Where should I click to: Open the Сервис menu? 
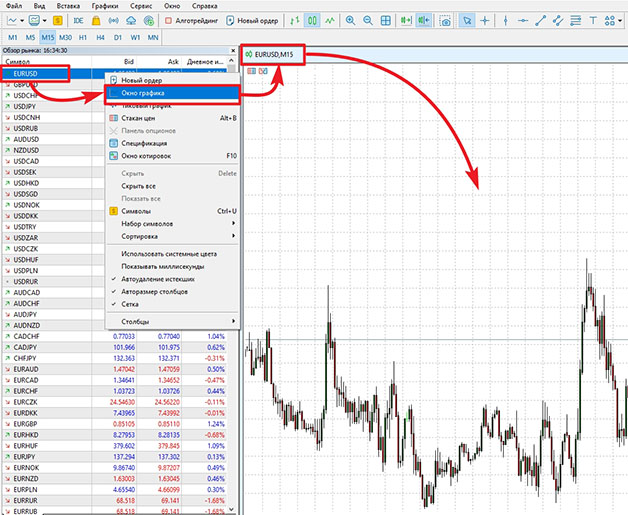[x=148, y=5]
